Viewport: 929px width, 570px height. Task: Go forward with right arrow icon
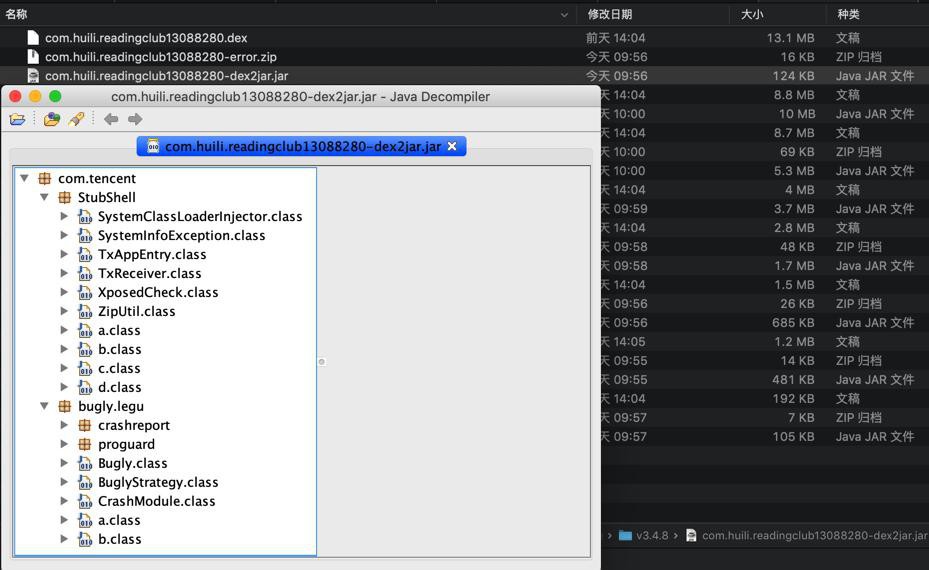pyautogui.click(x=135, y=119)
